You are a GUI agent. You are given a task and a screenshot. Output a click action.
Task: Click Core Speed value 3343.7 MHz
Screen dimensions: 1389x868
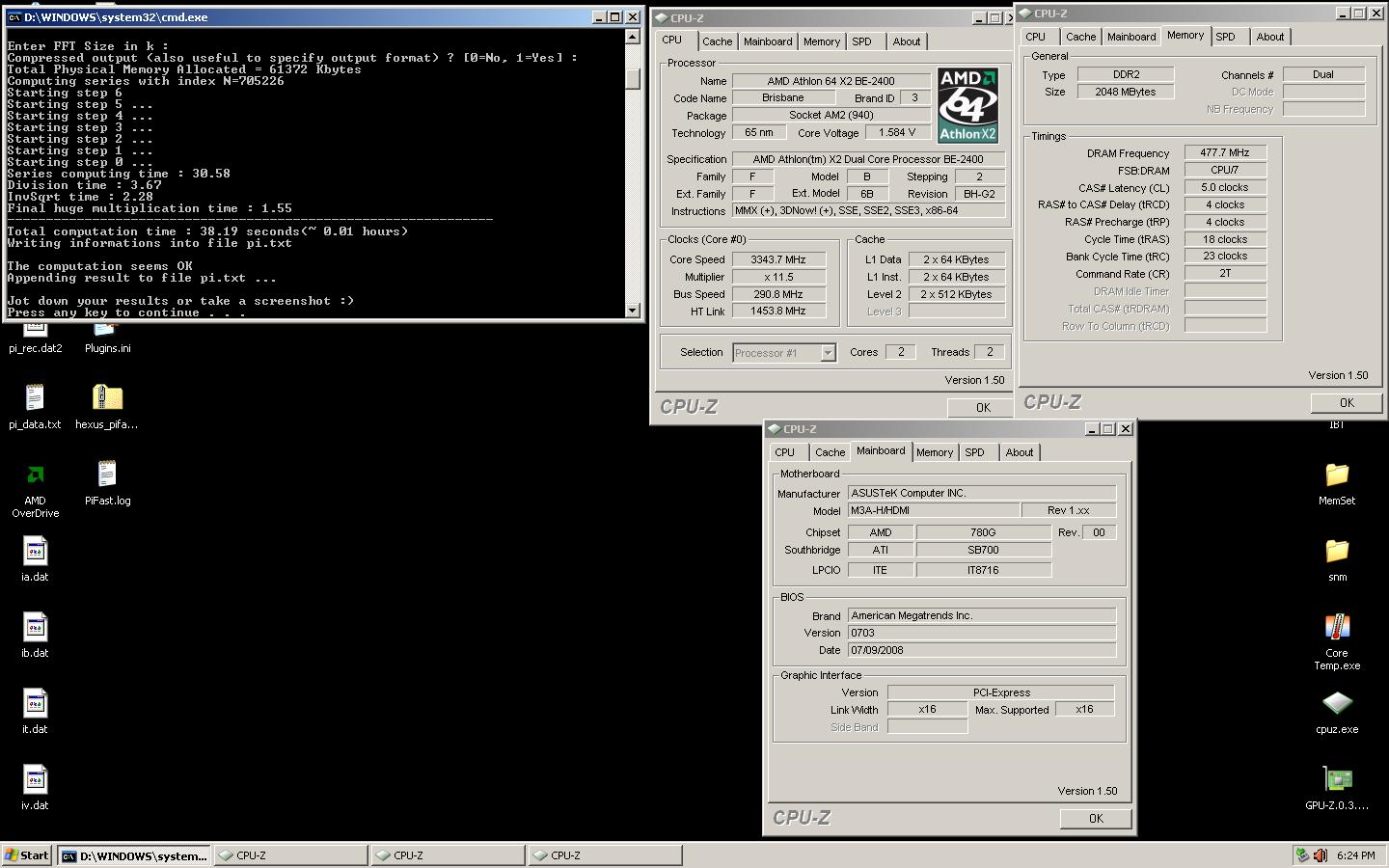[x=777, y=259]
